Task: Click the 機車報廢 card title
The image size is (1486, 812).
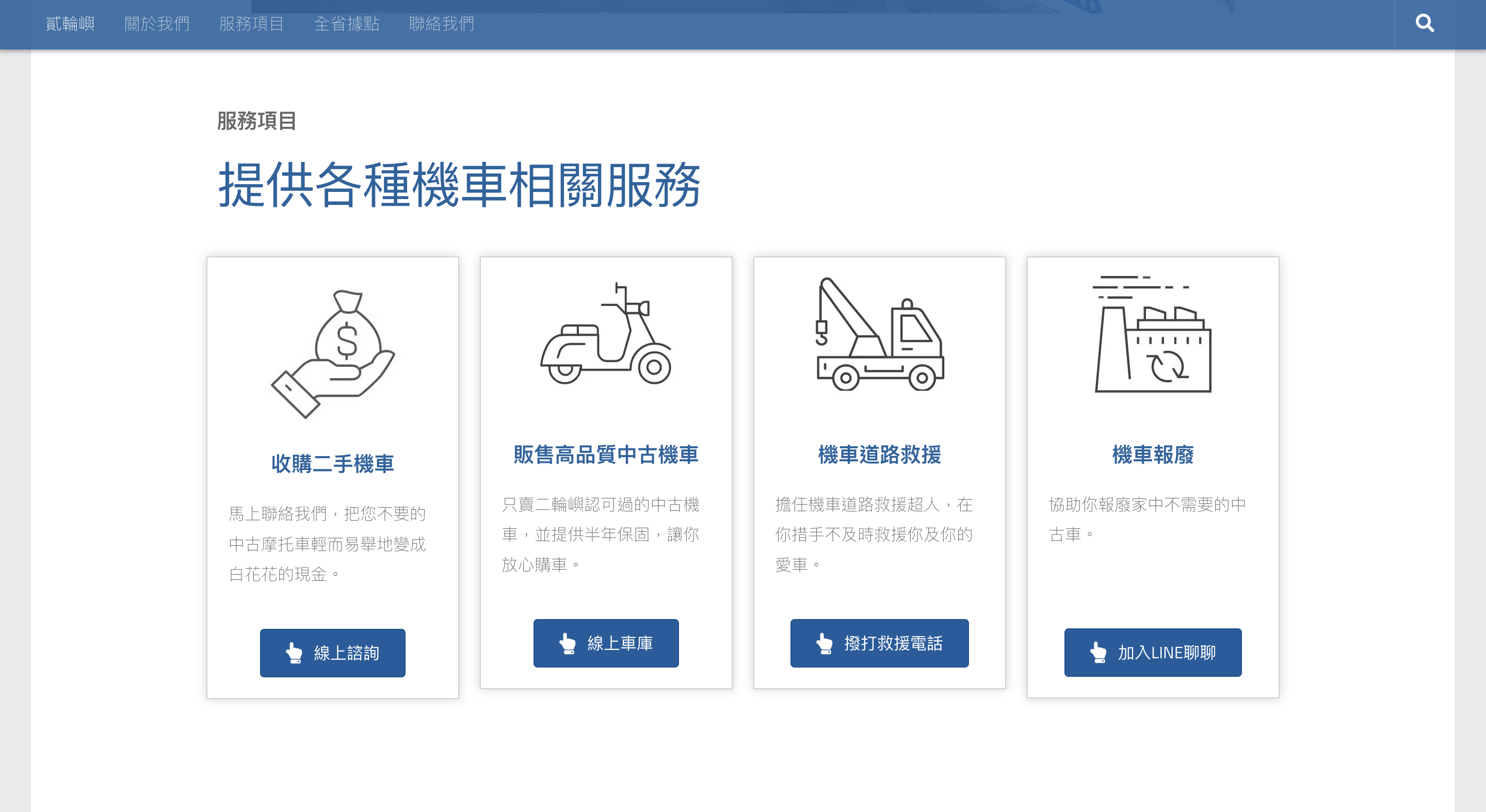Action: click(1153, 454)
